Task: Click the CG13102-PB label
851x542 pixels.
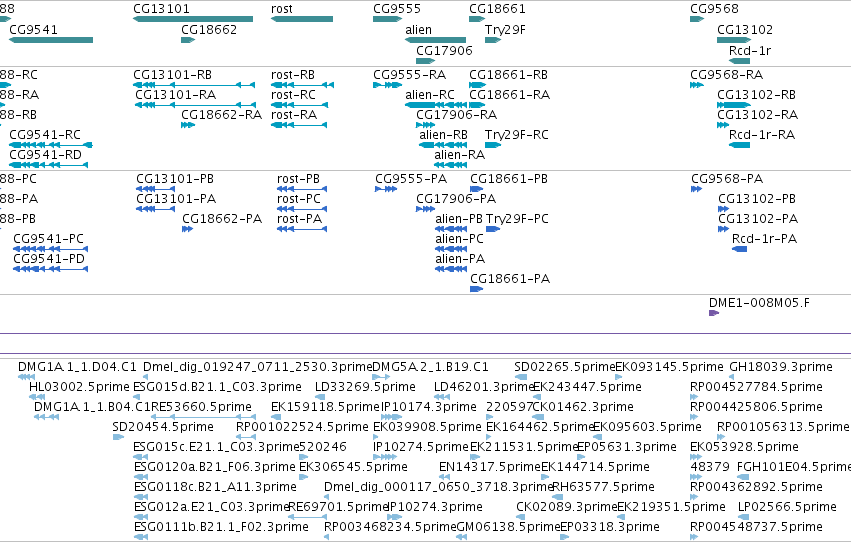Action: (757, 199)
